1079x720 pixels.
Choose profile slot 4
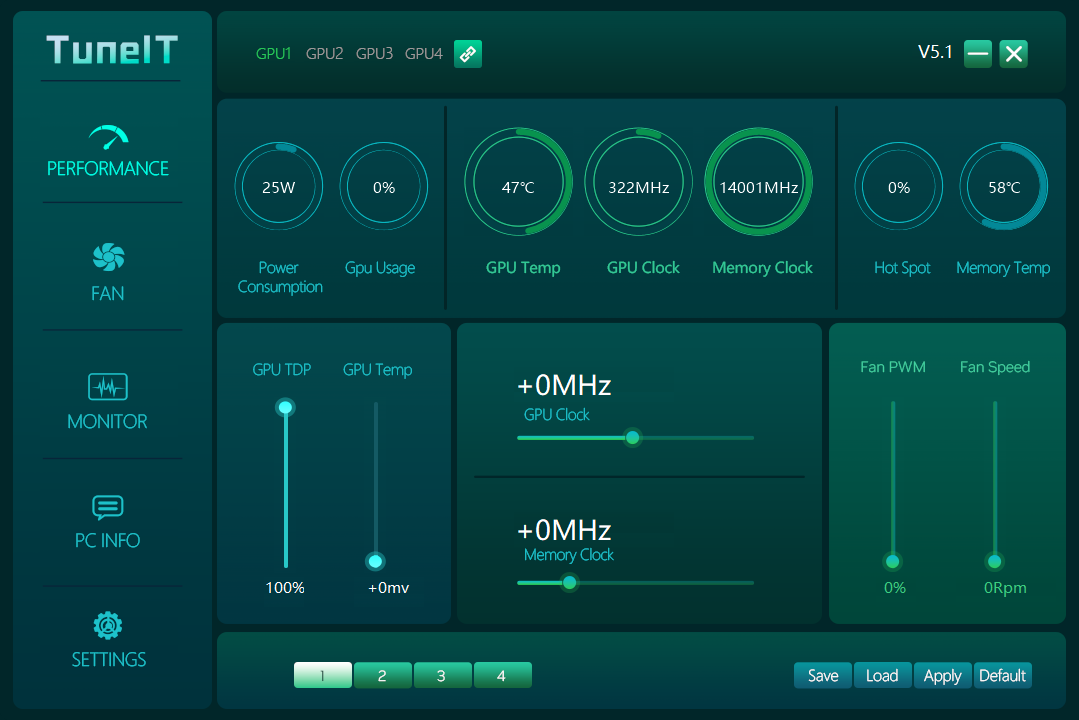502,676
